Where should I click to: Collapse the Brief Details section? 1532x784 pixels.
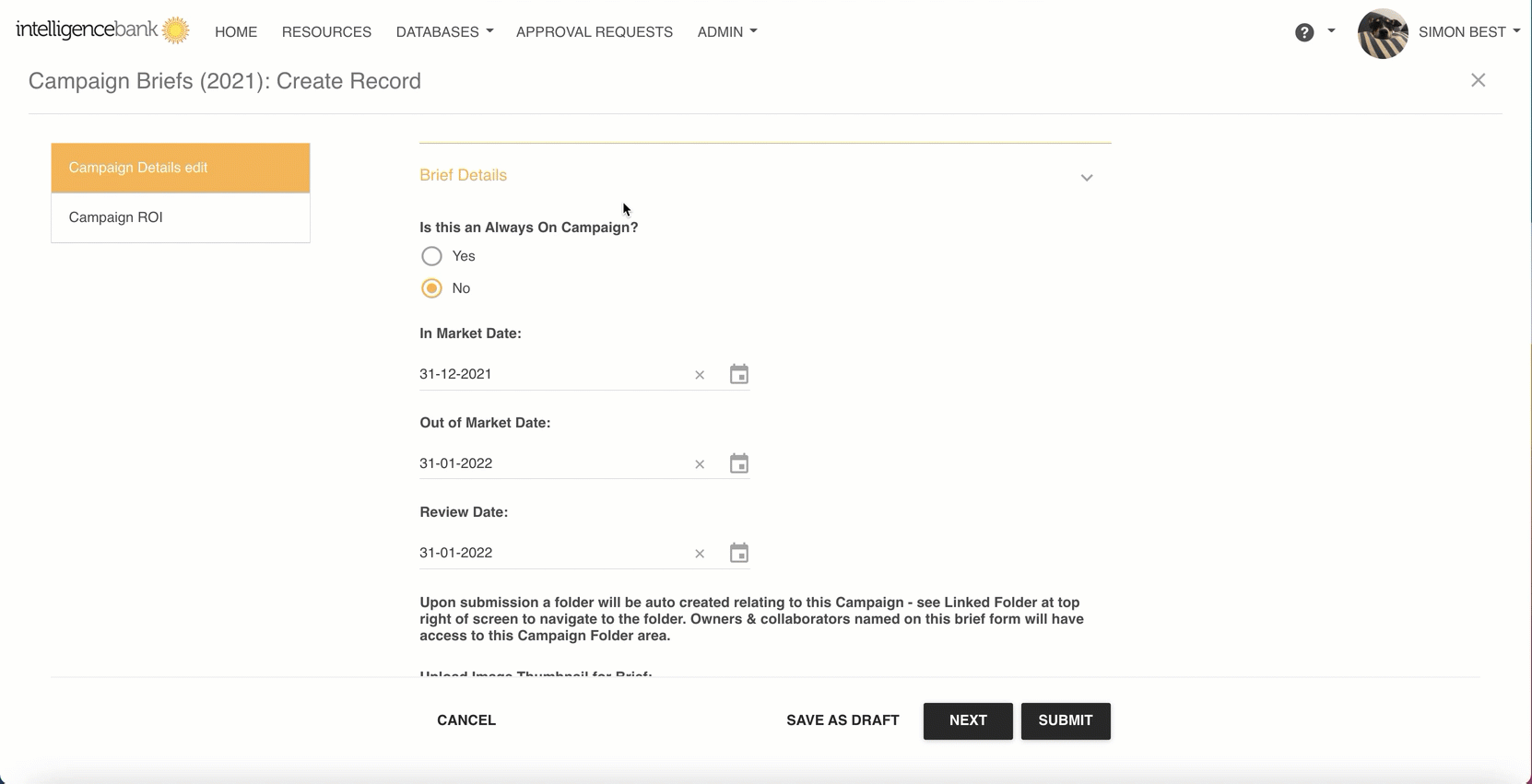coord(1087,178)
